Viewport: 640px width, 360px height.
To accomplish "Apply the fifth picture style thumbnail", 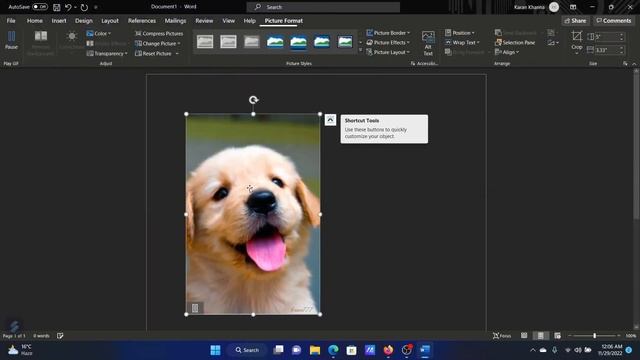I will coord(298,42).
